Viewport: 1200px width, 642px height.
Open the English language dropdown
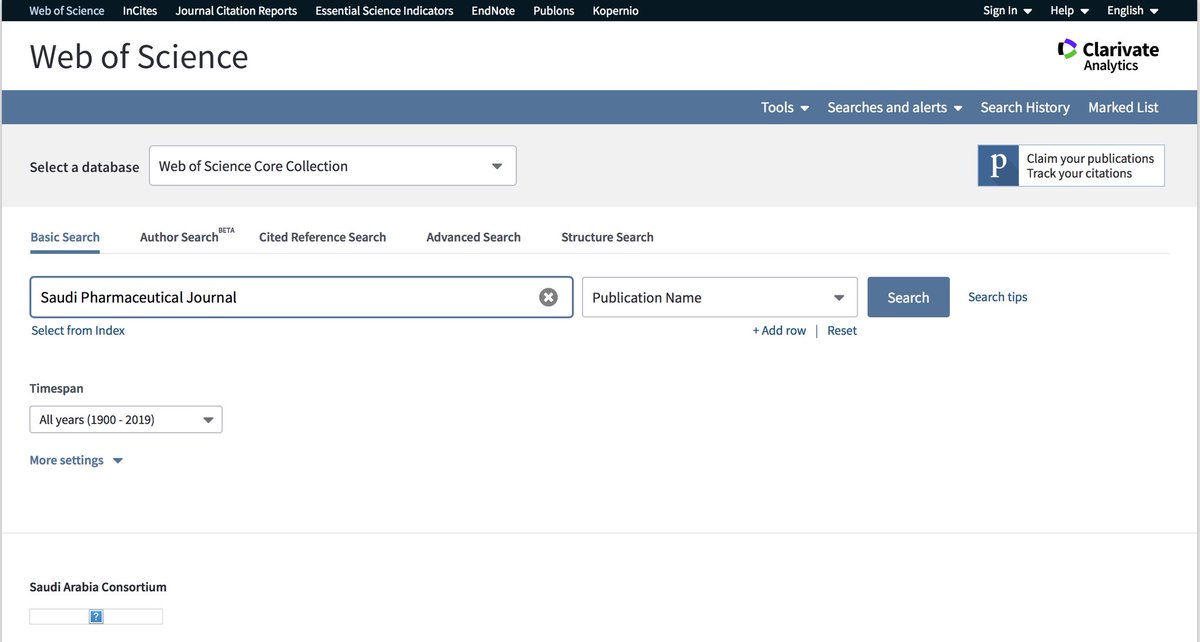point(1133,11)
